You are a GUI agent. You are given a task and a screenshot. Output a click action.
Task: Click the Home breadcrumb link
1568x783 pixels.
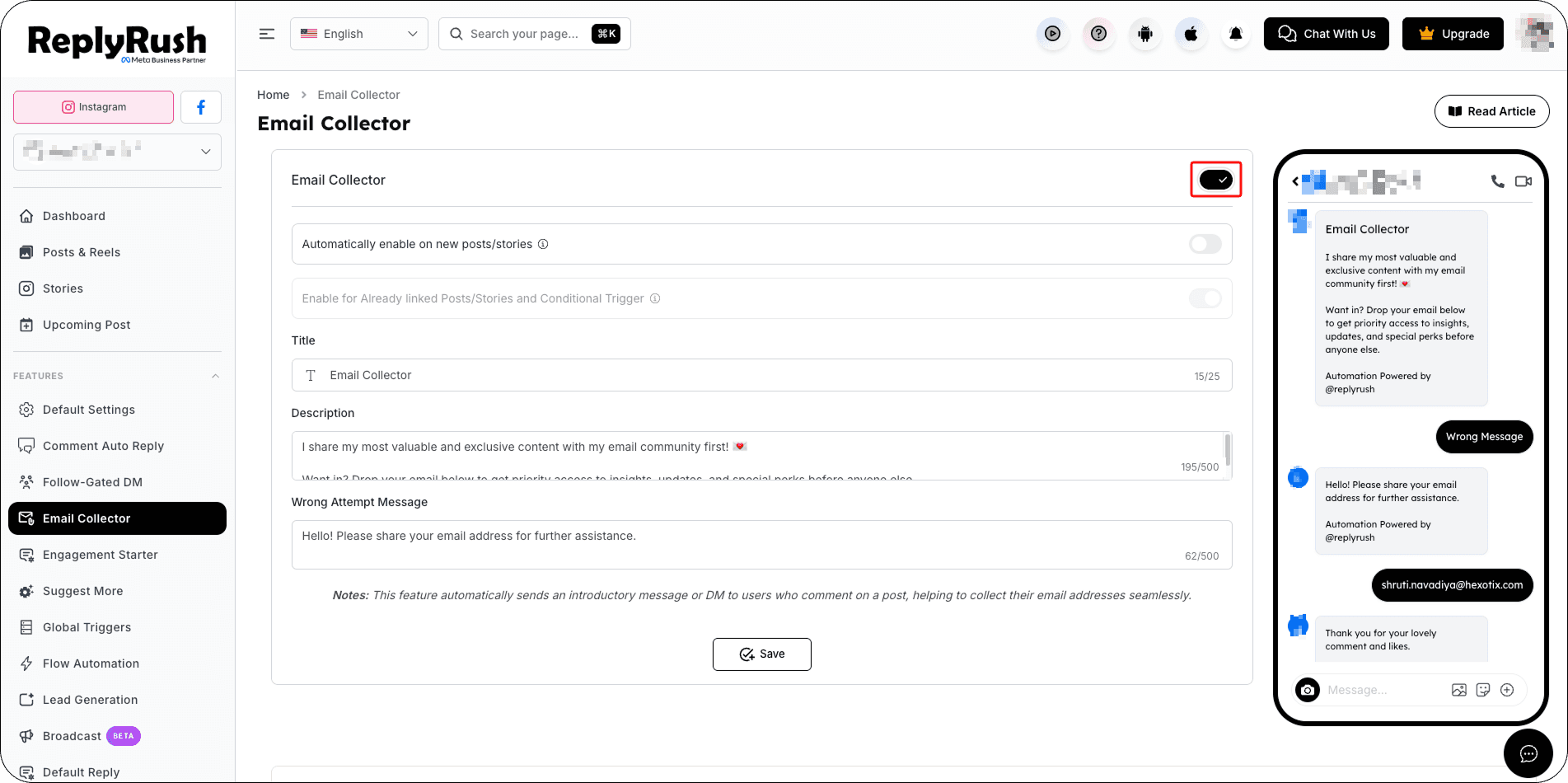[x=274, y=95]
